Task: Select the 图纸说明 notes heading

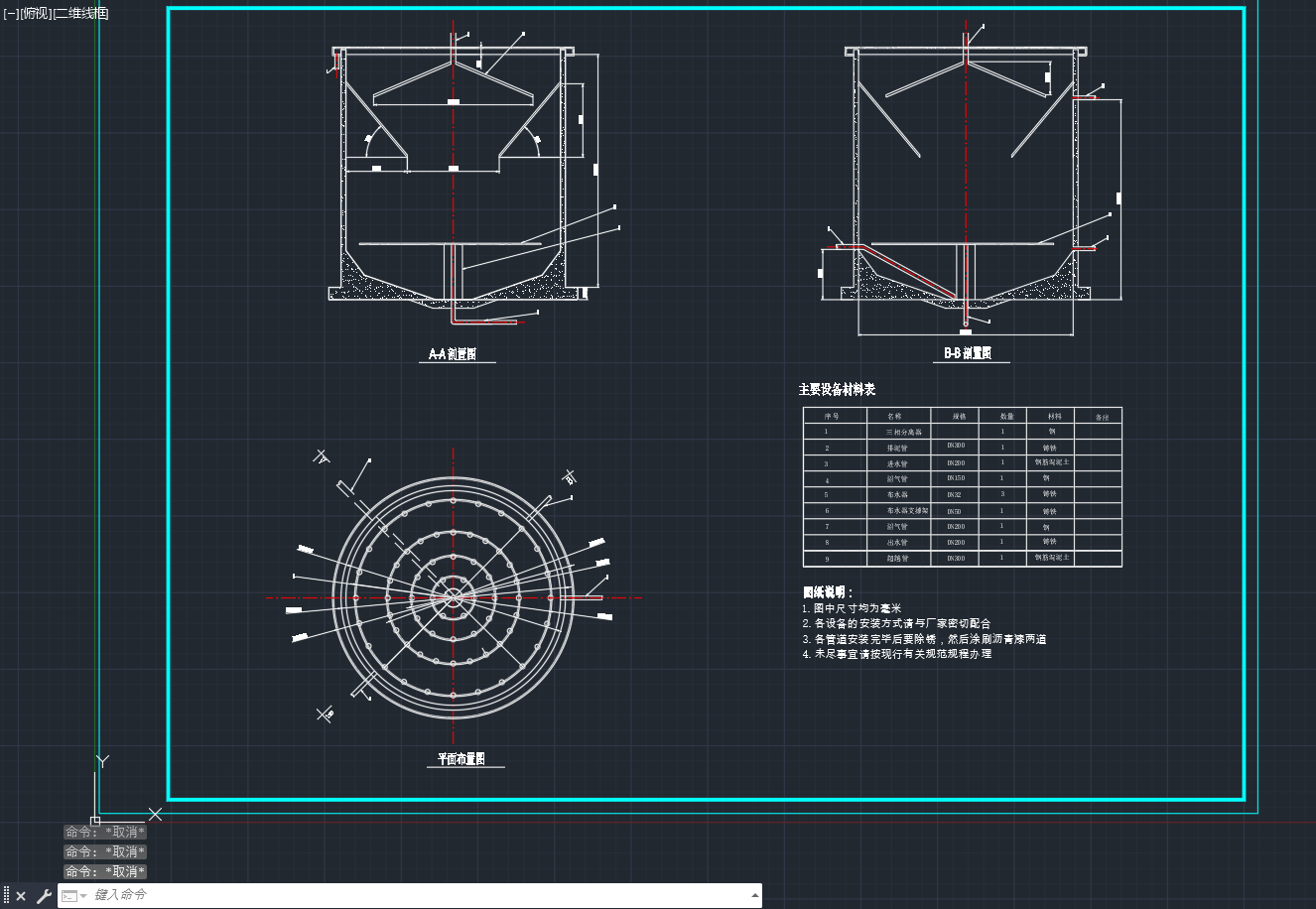Action: click(x=828, y=592)
